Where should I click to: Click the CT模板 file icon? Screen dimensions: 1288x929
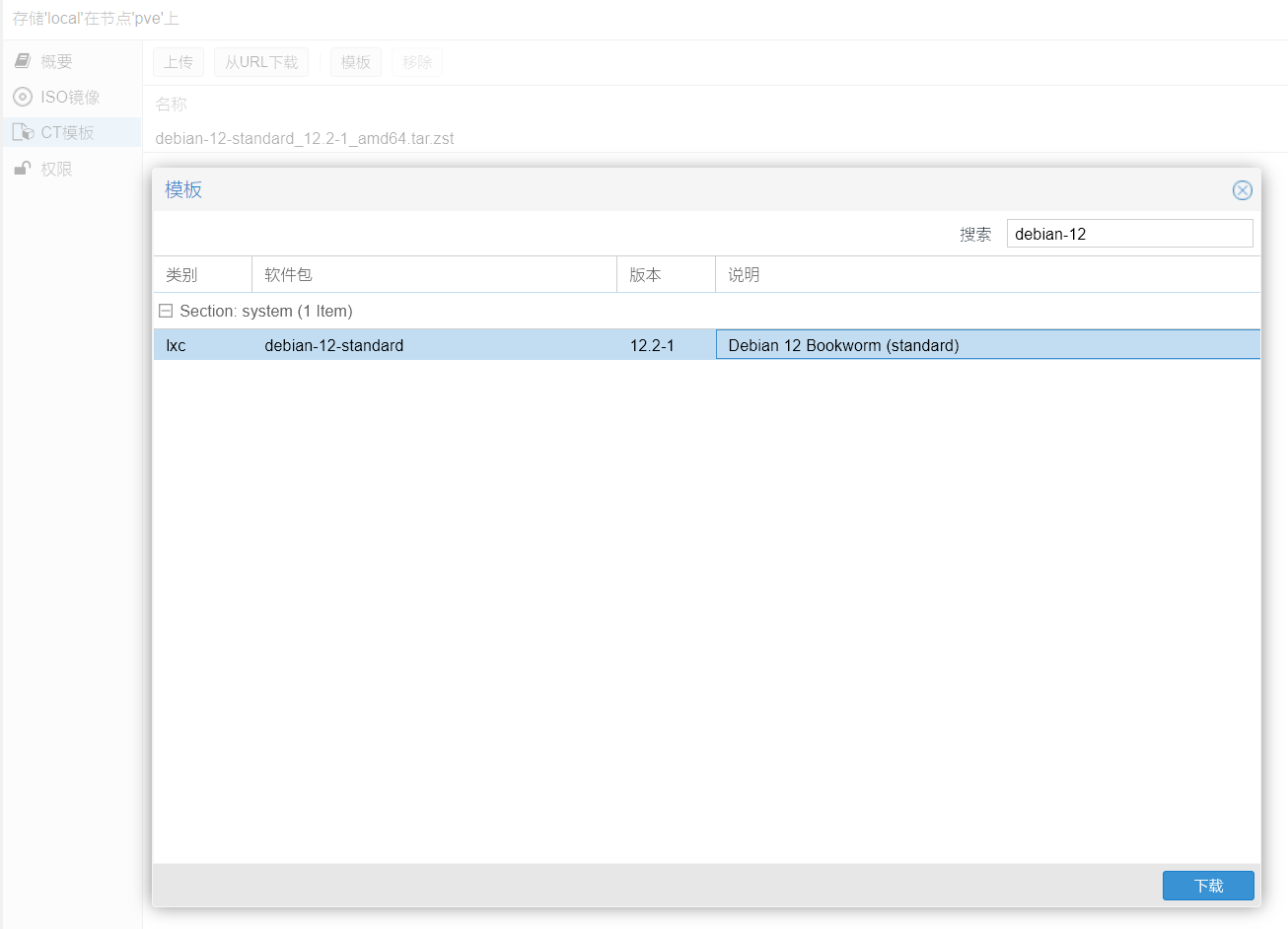(x=23, y=132)
